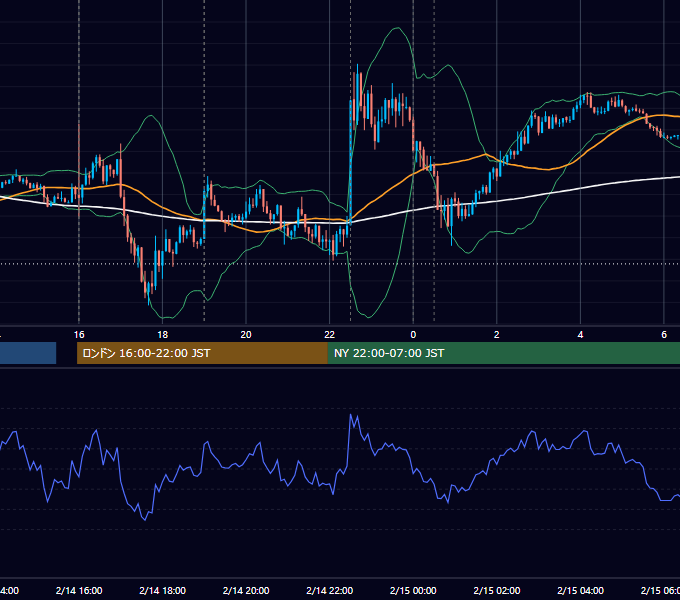Click the NY 22:00-07:00 JST session bar
Image resolution: width=680 pixels, height=600 pixels.
point(503,353)
